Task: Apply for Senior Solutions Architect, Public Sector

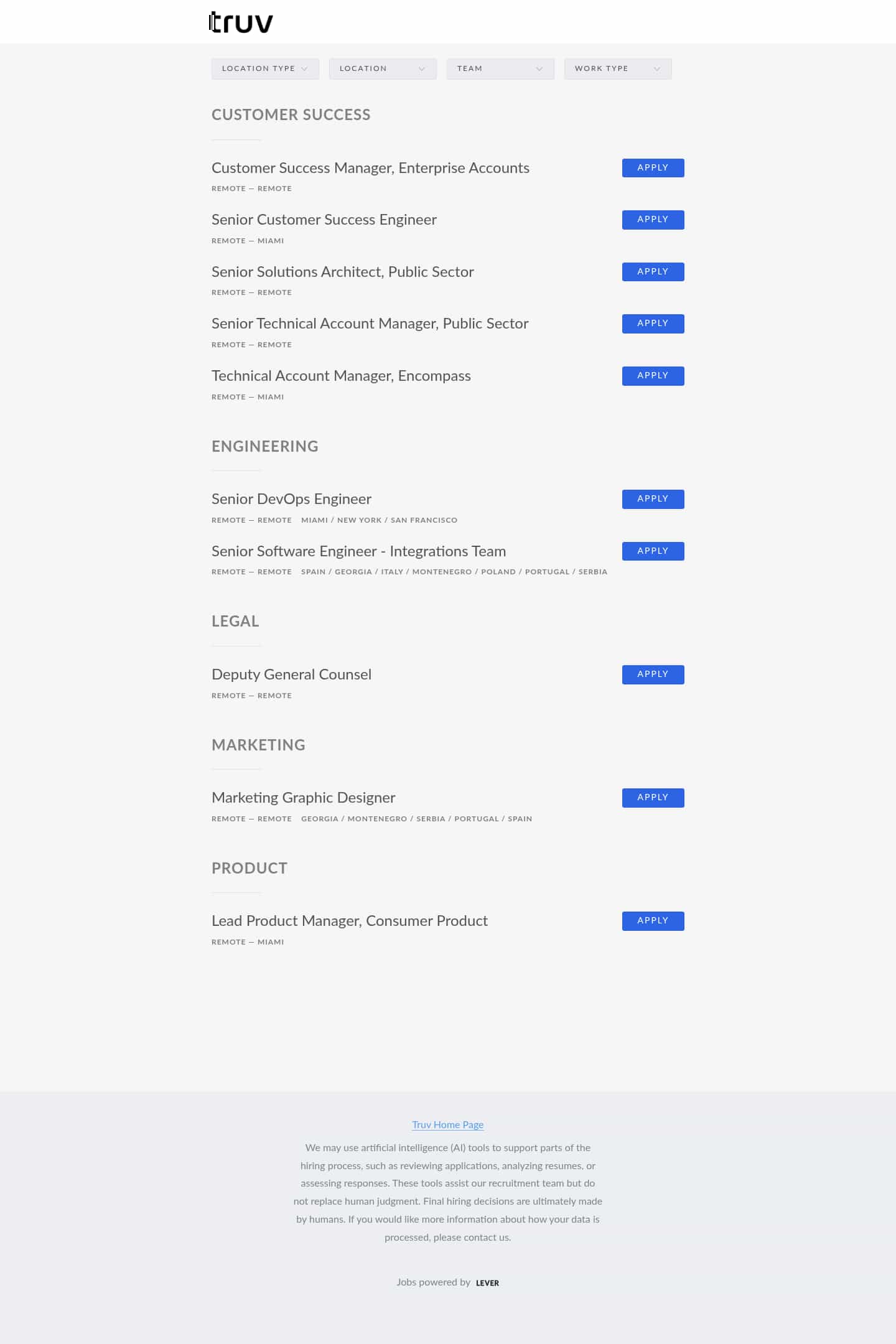Action: tap(652, 271)
